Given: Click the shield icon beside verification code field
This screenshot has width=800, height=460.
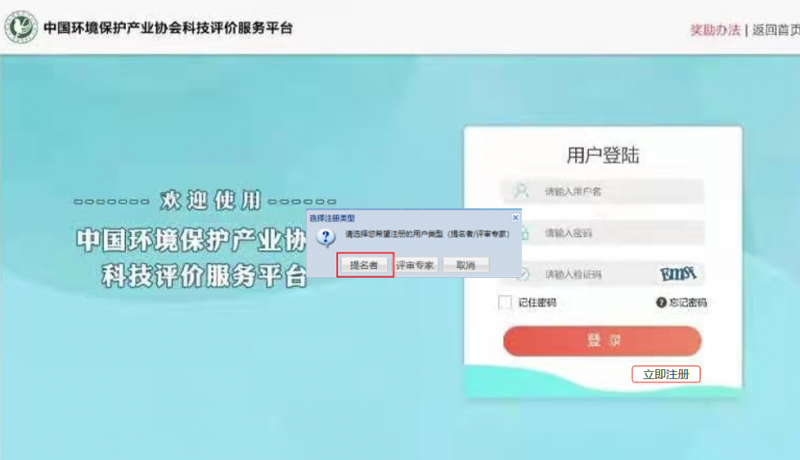Looking at the screenshot, I should point(522,273).
